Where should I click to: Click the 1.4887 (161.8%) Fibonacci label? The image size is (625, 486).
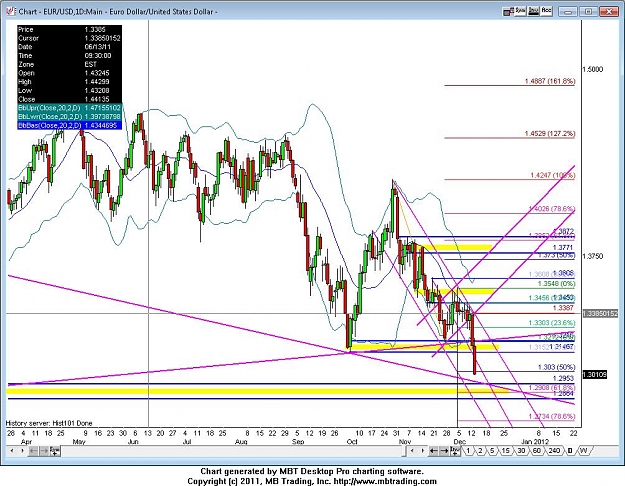(x=550, y=81)
